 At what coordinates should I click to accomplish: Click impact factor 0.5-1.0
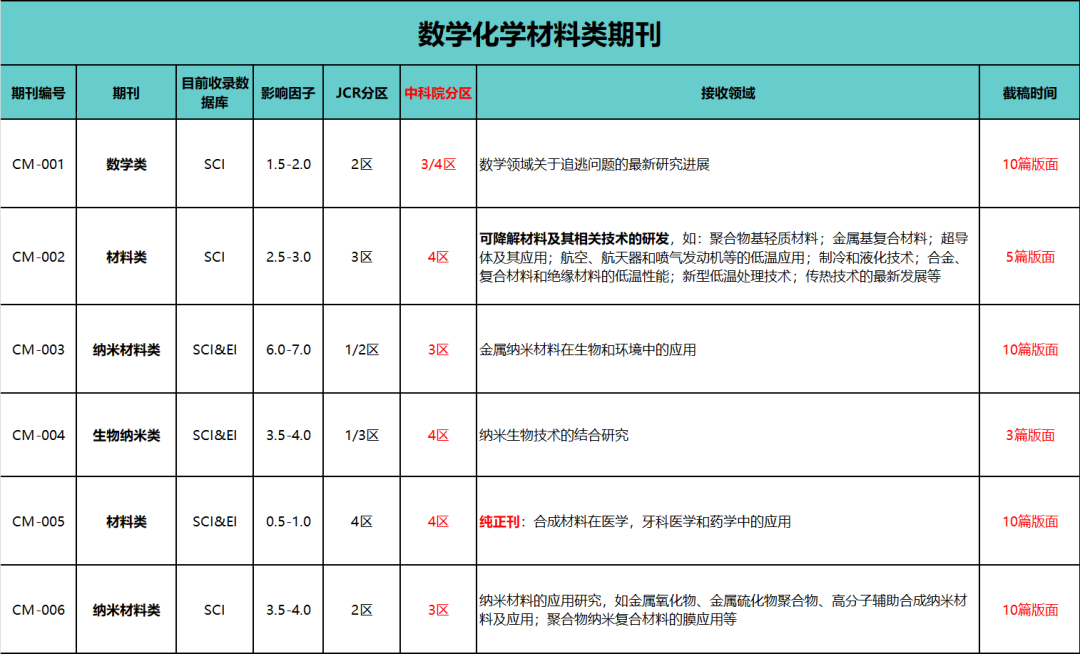[288, 521]
